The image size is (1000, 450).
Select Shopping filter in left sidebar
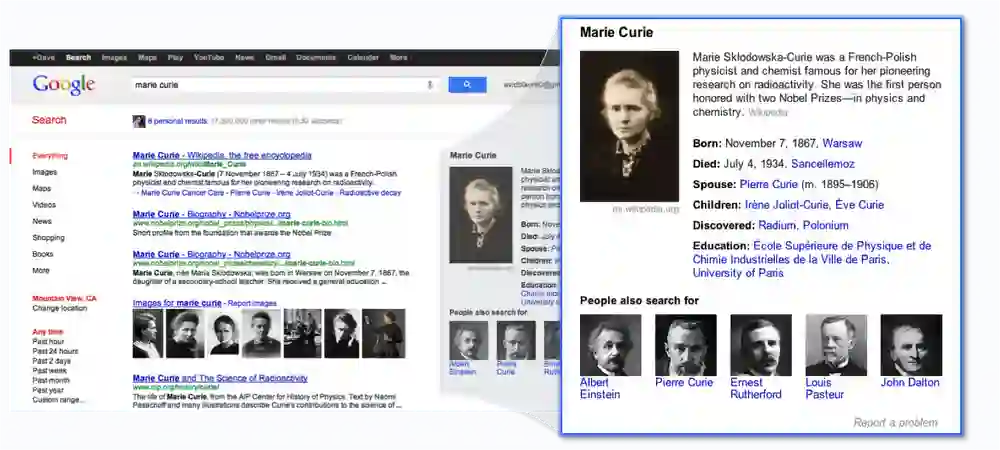click(x=48, y=238)
